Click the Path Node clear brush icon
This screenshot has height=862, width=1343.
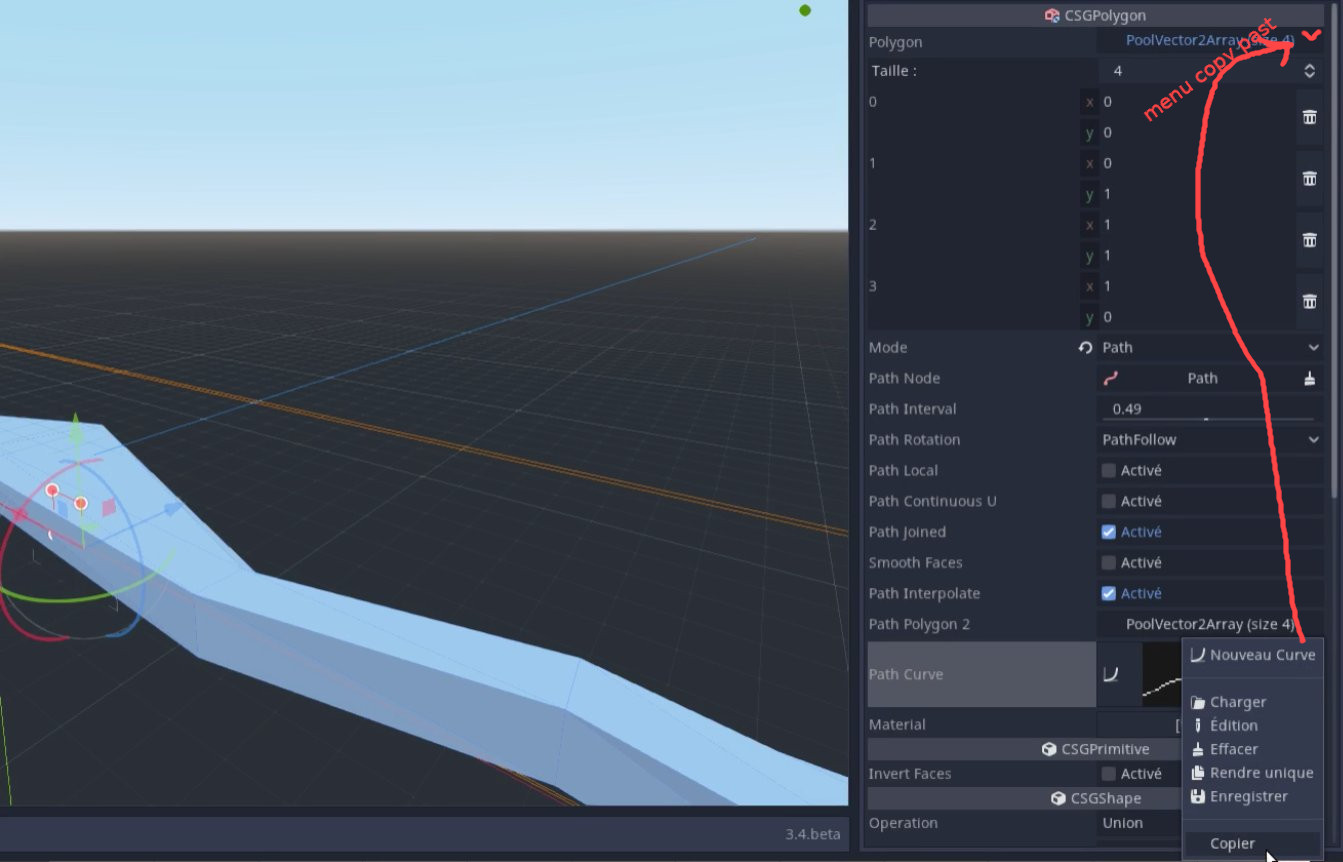(1310, 378)
